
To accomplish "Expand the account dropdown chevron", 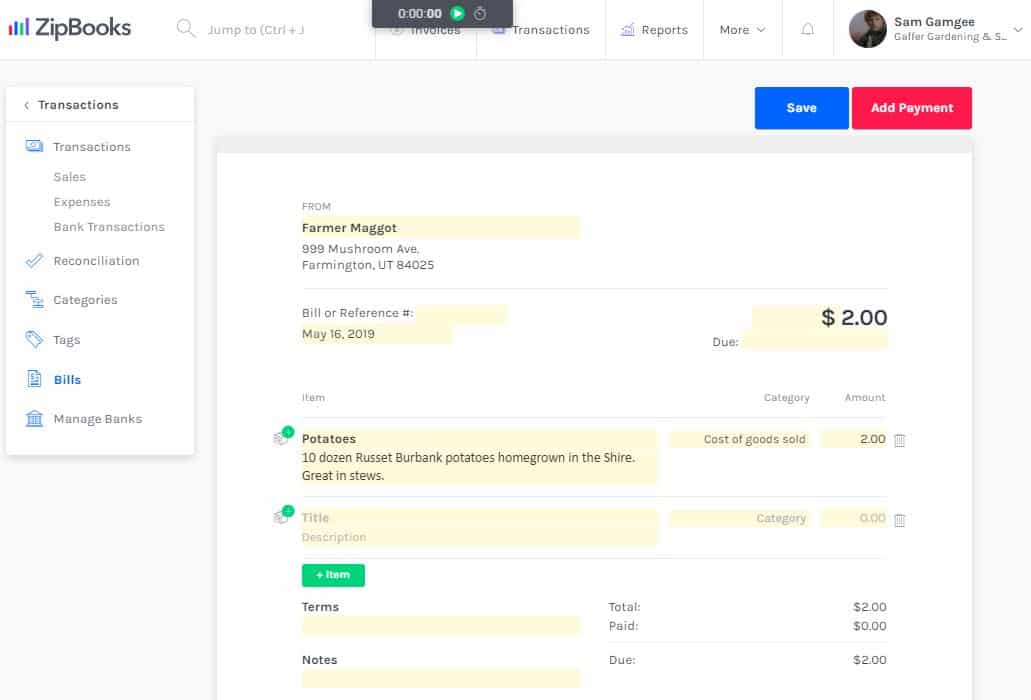I will 1018,30.
